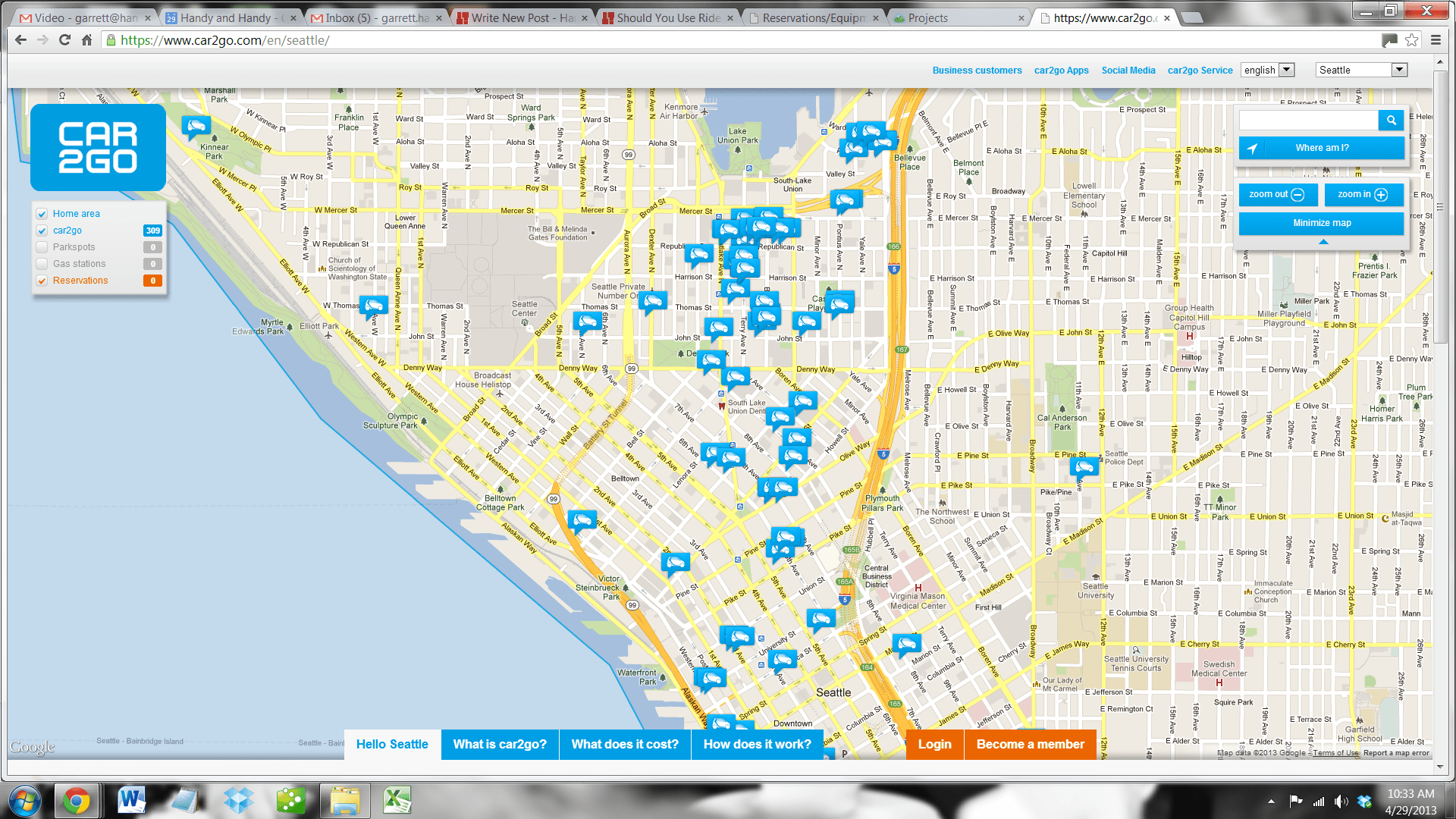The width and height of the screenshot is (1456, 819).
Task: Enable the Parkspots checkbox
Action: click(42, 247)
